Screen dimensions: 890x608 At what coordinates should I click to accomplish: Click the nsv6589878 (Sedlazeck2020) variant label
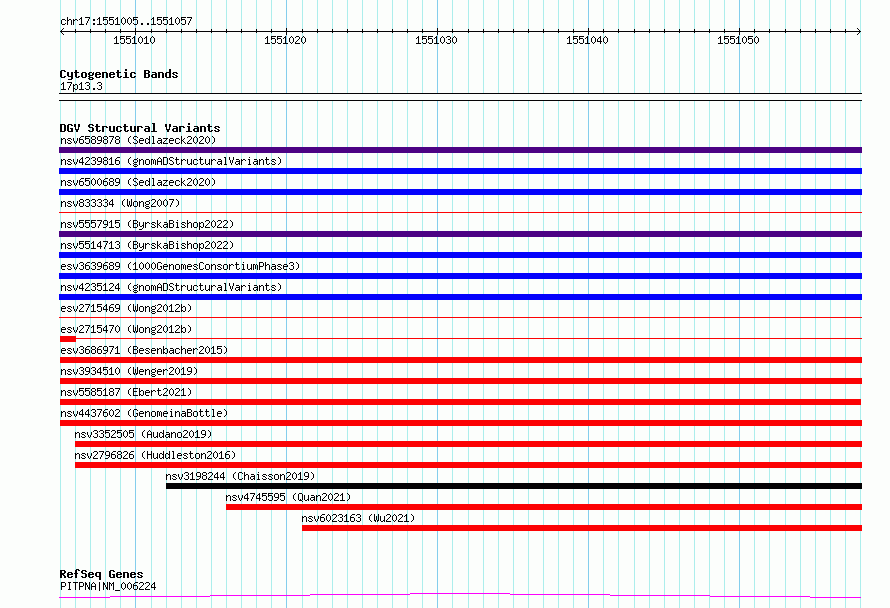(x=138, y=140)
